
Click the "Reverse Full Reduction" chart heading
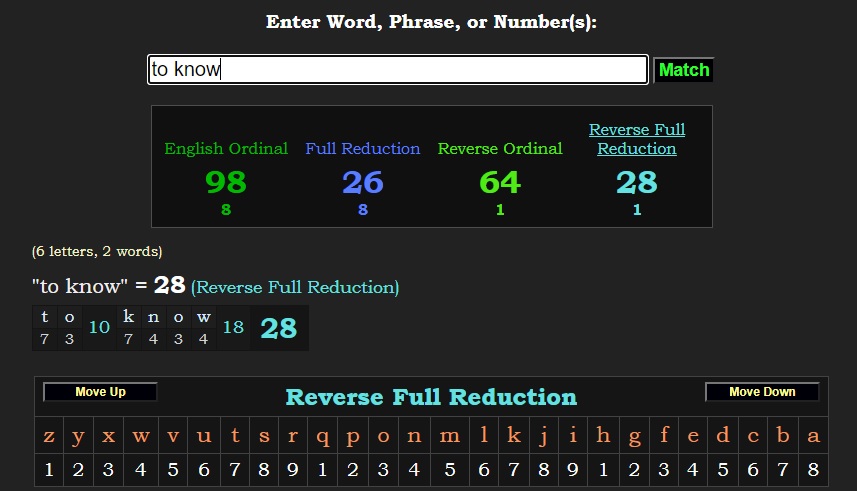(431, 397)
